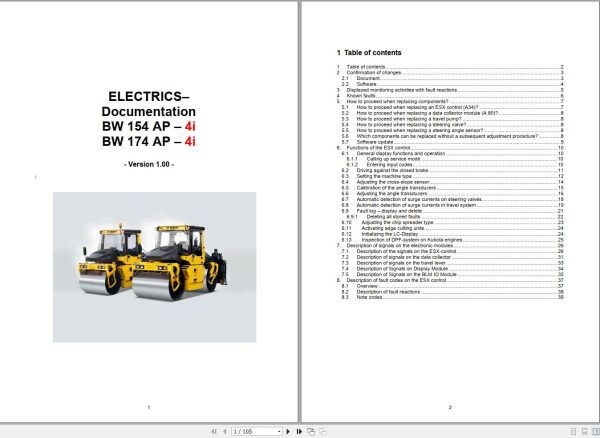
Task: Open 'Driving against the closed brake' entry
Action: pyautogui.click(x=452, y=170)
